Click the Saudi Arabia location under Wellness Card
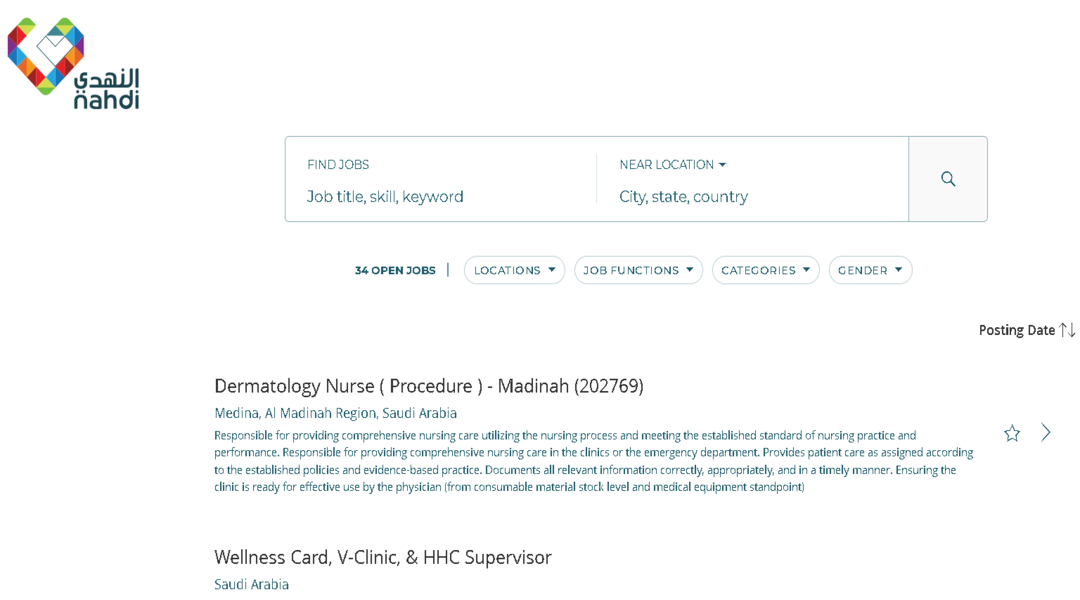 coord(251,584)
